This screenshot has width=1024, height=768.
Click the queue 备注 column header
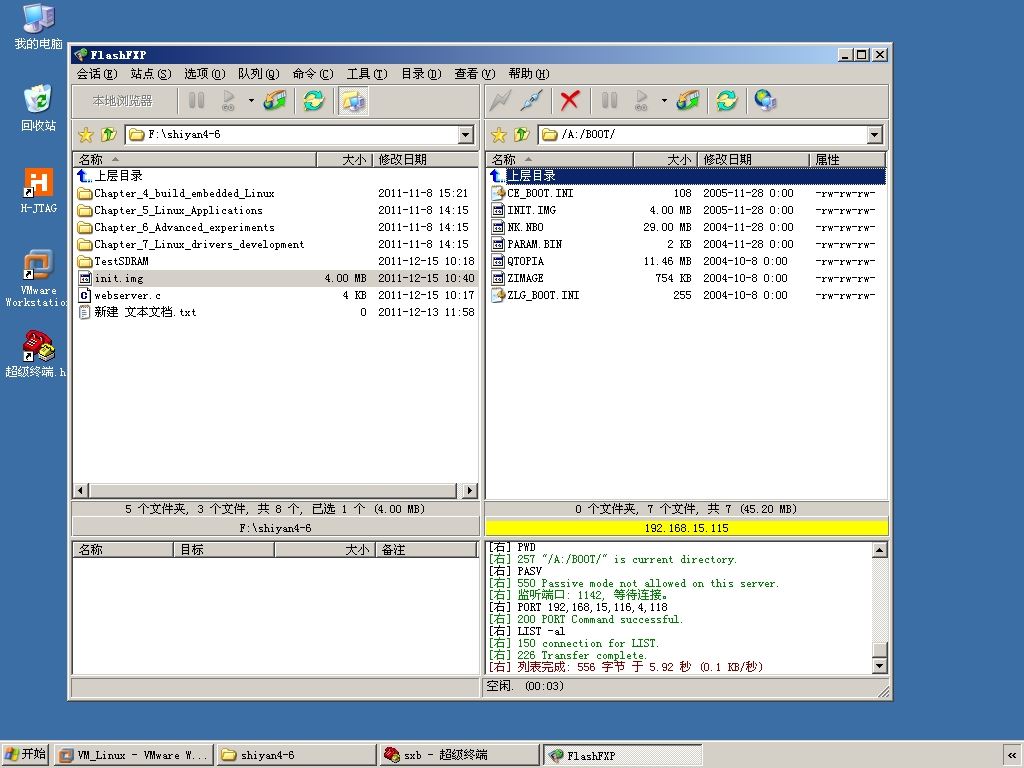pos(426,550)
